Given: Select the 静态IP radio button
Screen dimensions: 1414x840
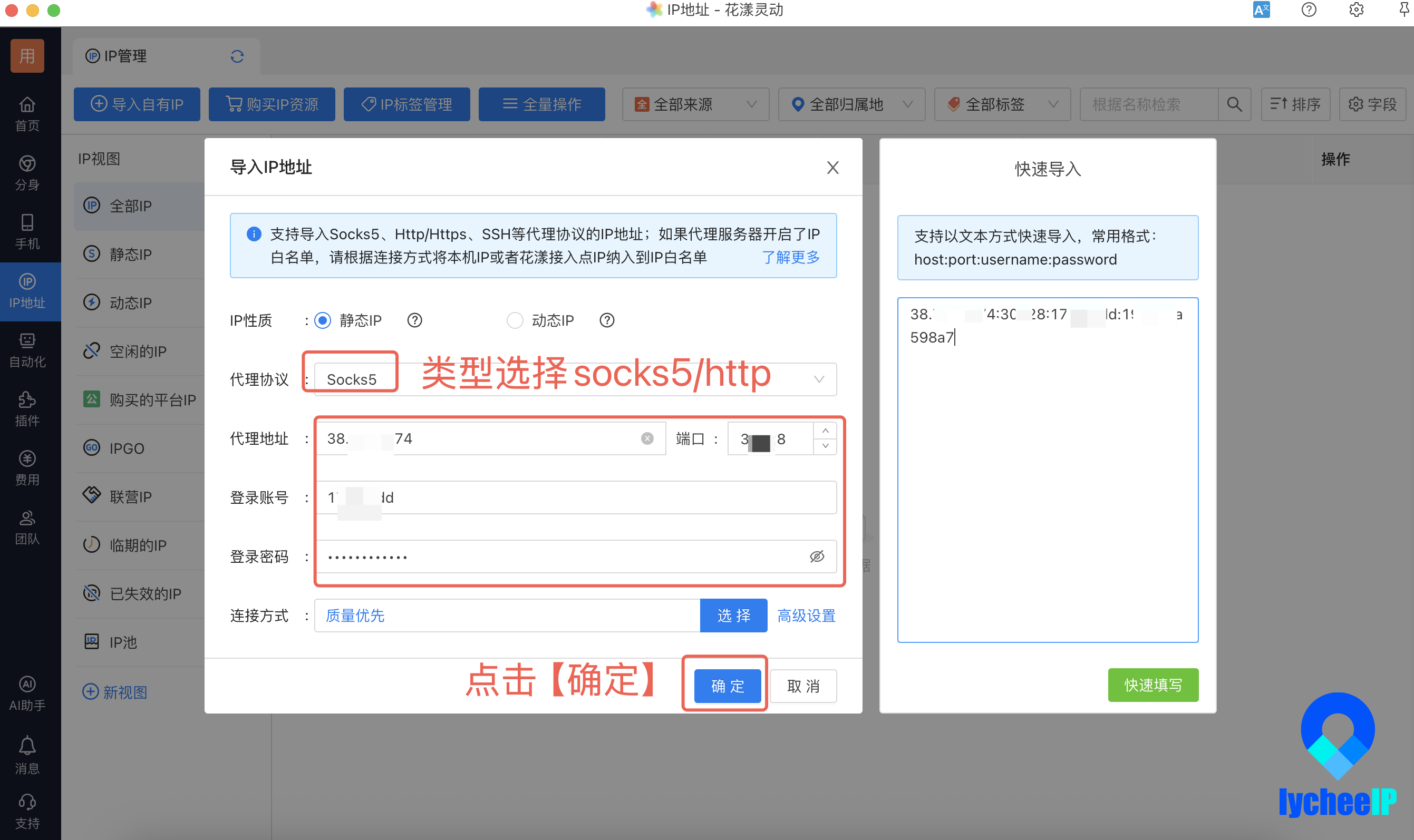Looking at the screenshot, I should (x=322, y=320).
